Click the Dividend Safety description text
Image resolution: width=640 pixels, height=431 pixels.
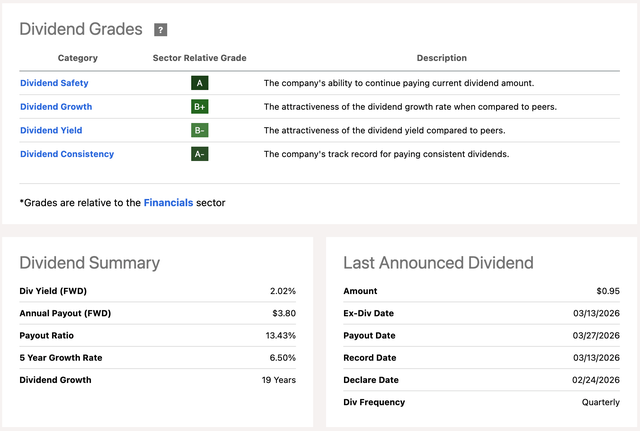399,83
